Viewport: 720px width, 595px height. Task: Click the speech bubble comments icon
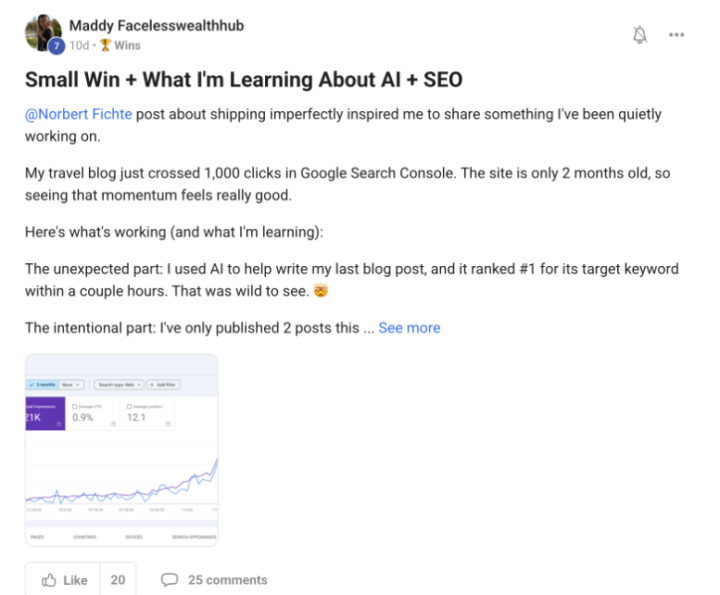click(170, 580)
